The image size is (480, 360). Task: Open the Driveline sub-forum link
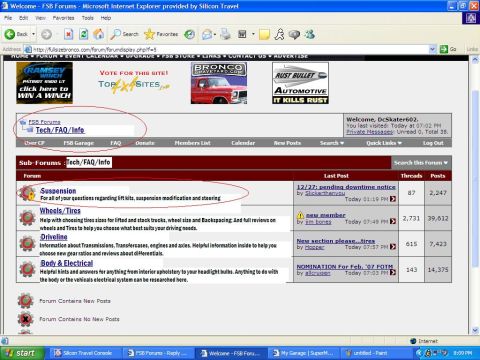pos(54,237)
